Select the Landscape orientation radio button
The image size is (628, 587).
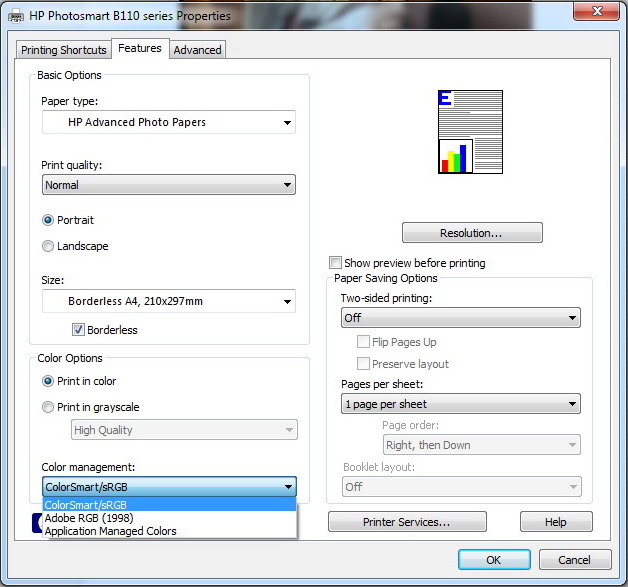[48, 246]
